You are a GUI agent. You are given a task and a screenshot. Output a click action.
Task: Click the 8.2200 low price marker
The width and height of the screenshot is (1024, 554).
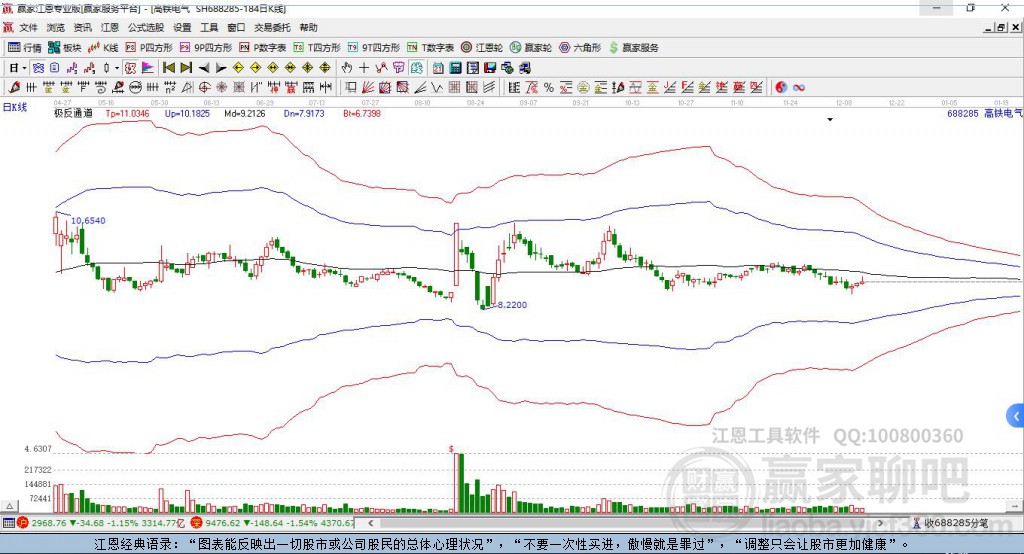tap(513, 305)
